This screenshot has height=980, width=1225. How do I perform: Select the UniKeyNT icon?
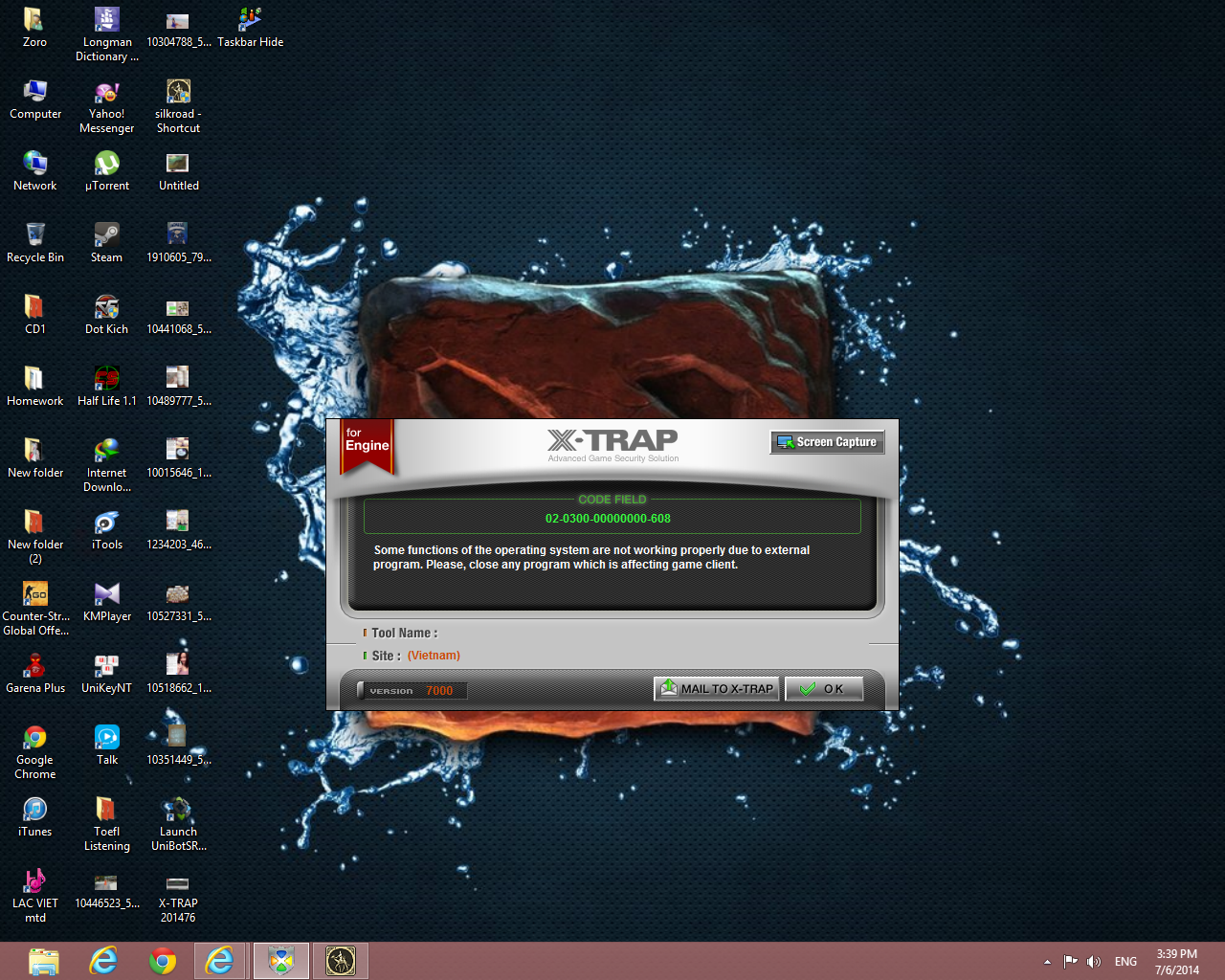click(x=107, y=673)
